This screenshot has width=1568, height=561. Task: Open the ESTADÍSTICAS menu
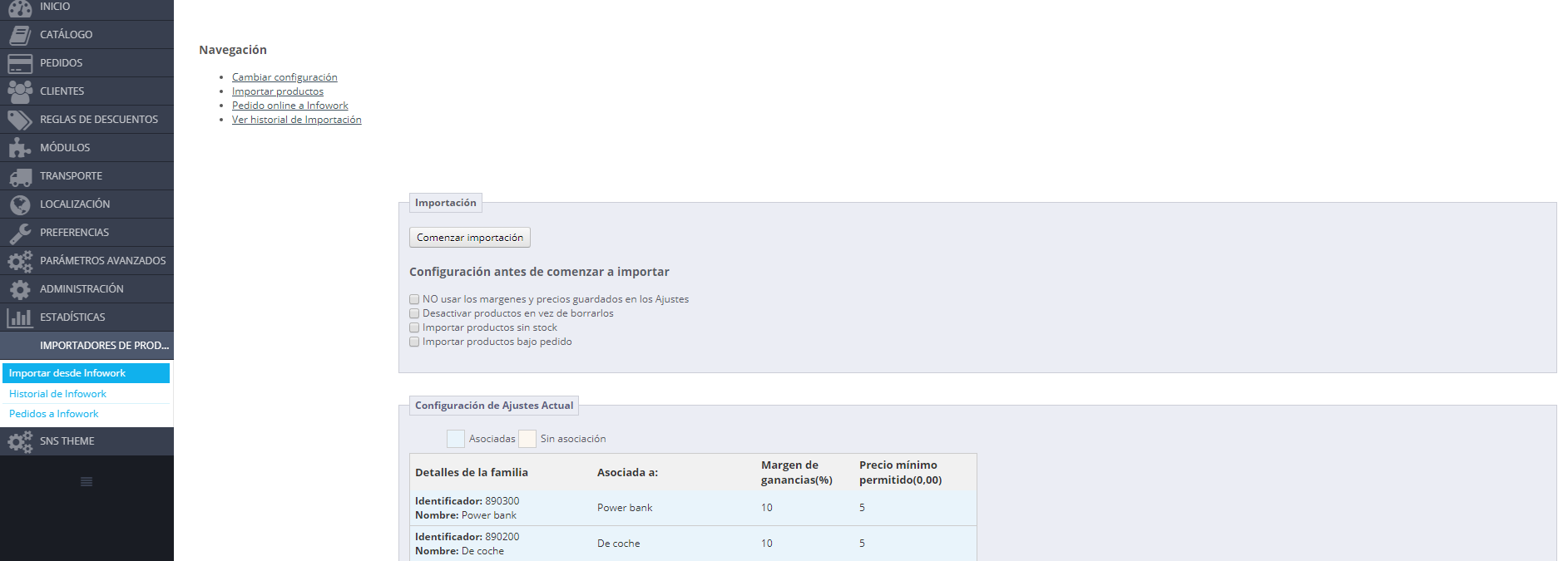pyautogui.click(x=87, y=317)
